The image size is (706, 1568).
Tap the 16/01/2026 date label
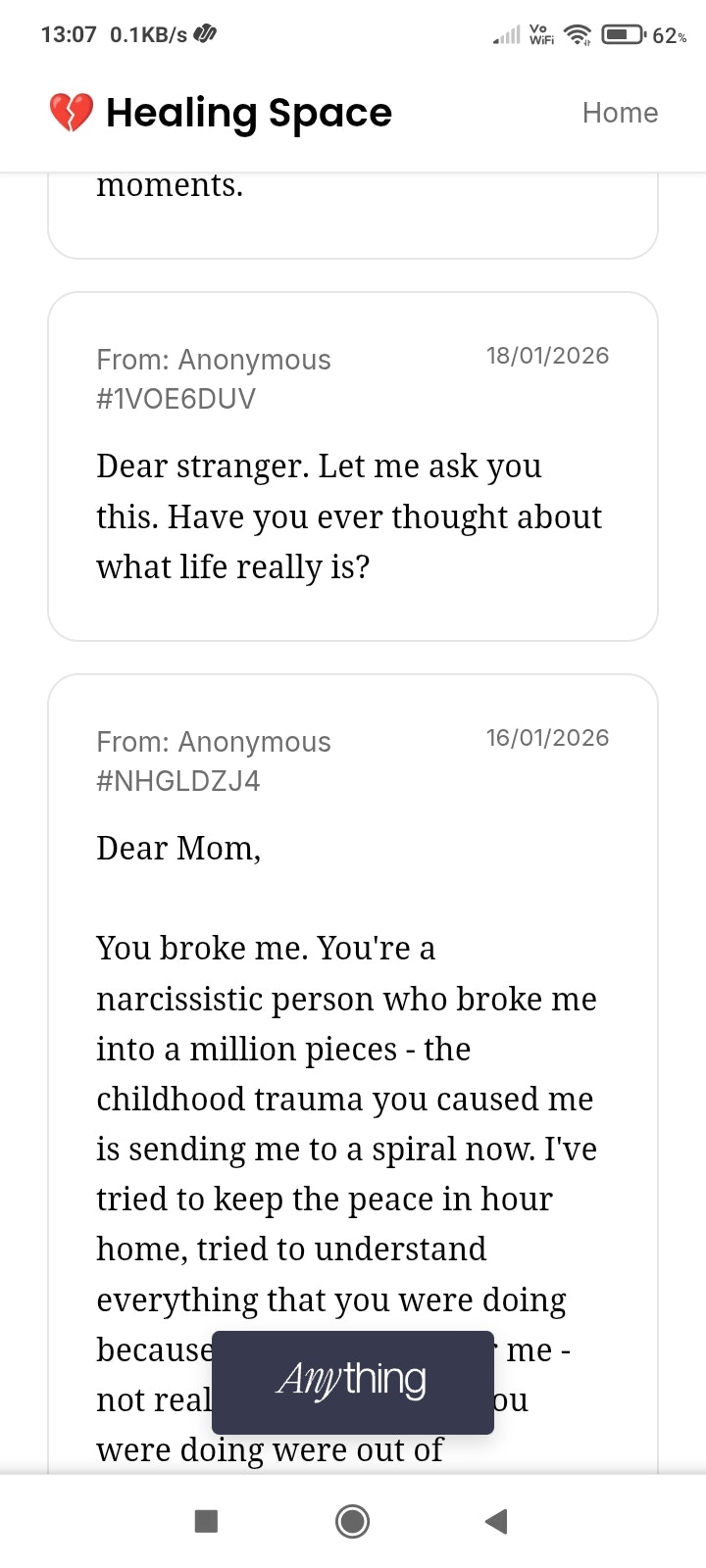click(547, 738)
